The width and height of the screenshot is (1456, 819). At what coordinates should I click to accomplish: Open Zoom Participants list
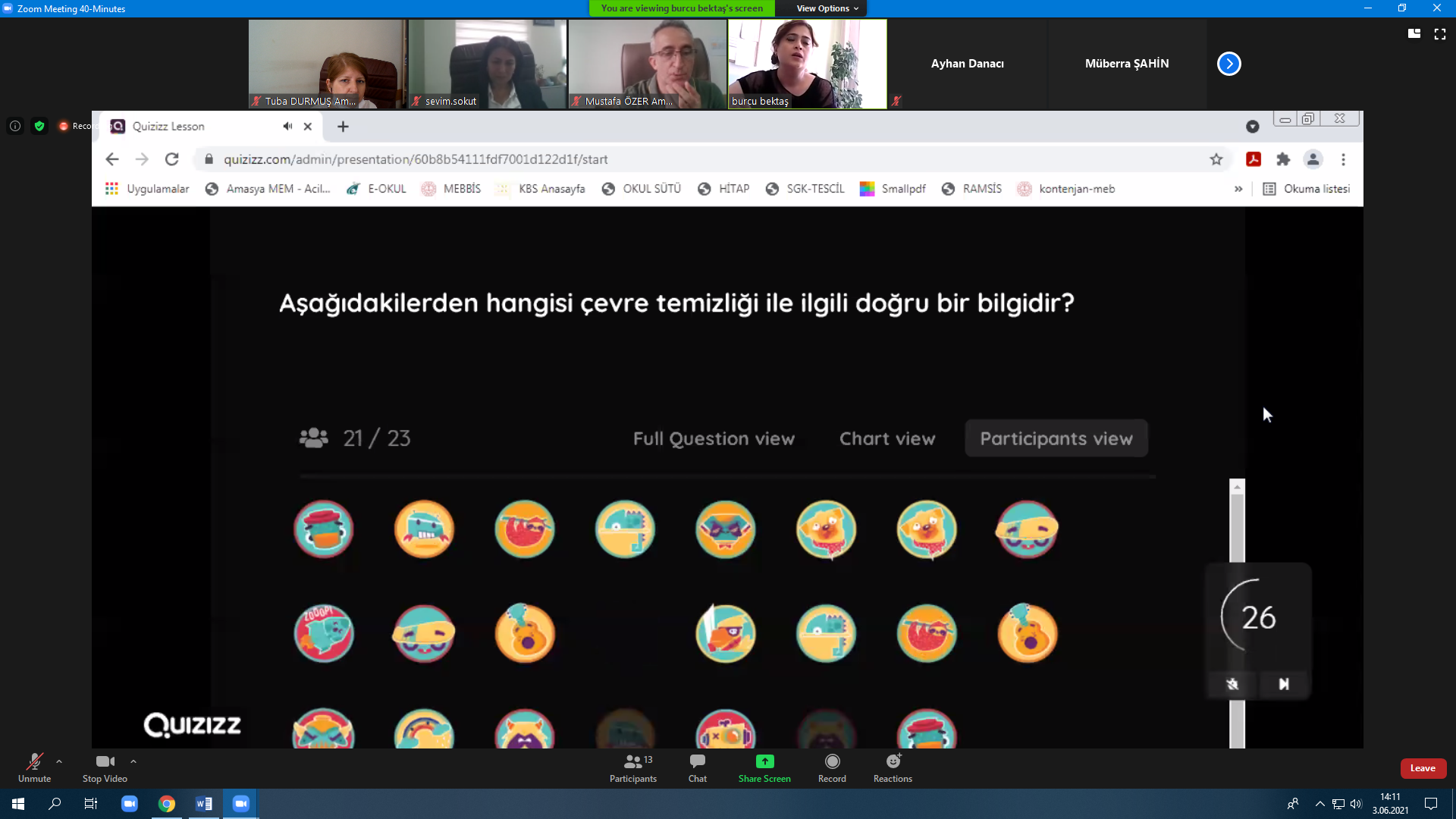(633, 768)
